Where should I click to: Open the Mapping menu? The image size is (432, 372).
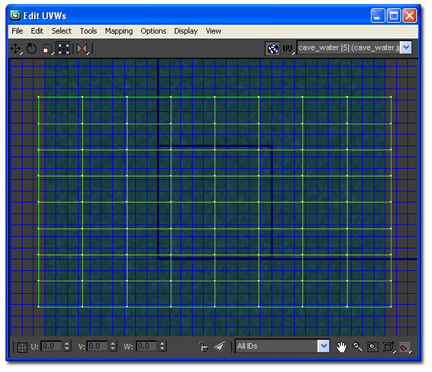click(x=119, y=31)
